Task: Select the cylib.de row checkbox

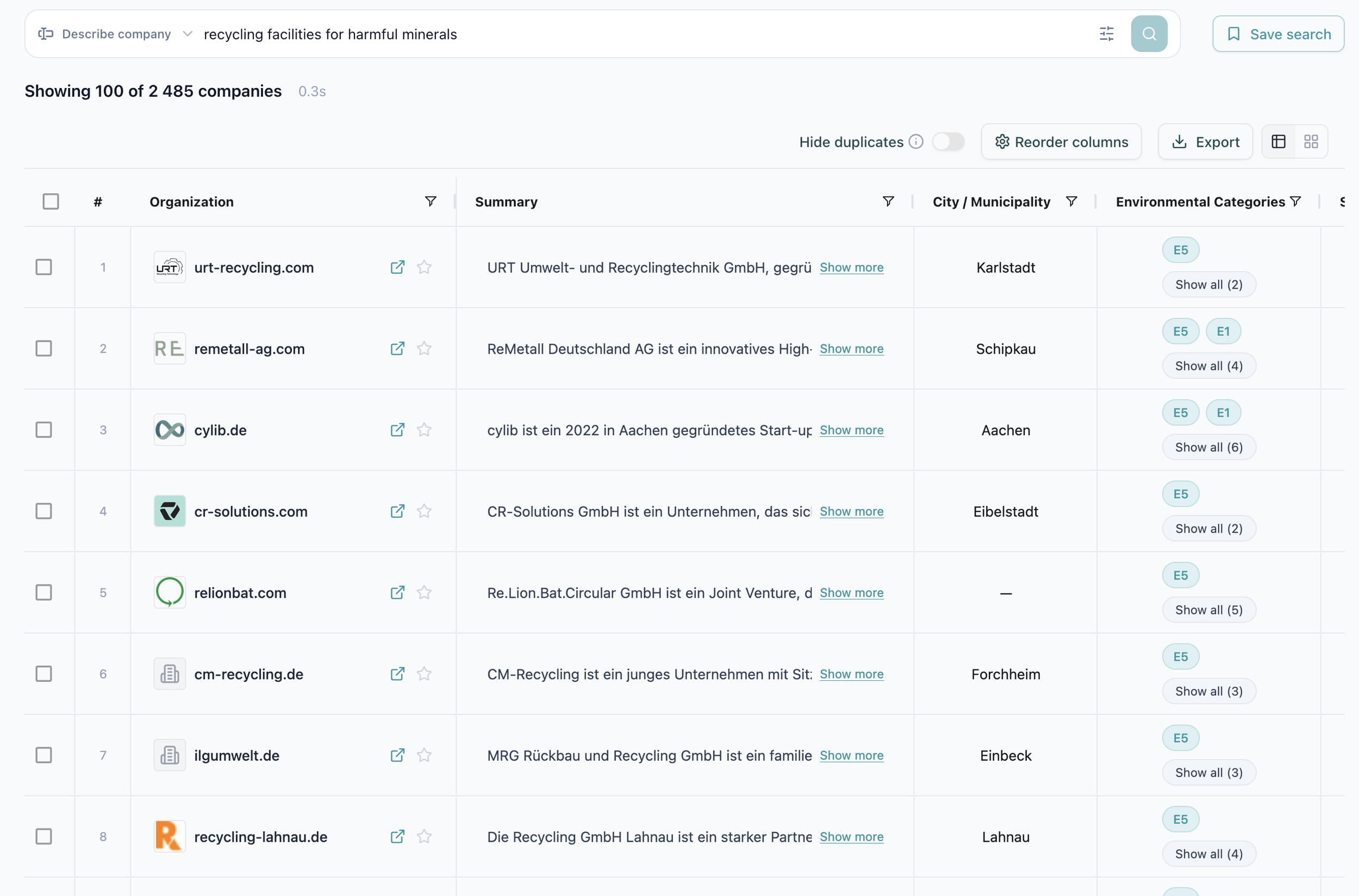Action: [x=44, y=430]
